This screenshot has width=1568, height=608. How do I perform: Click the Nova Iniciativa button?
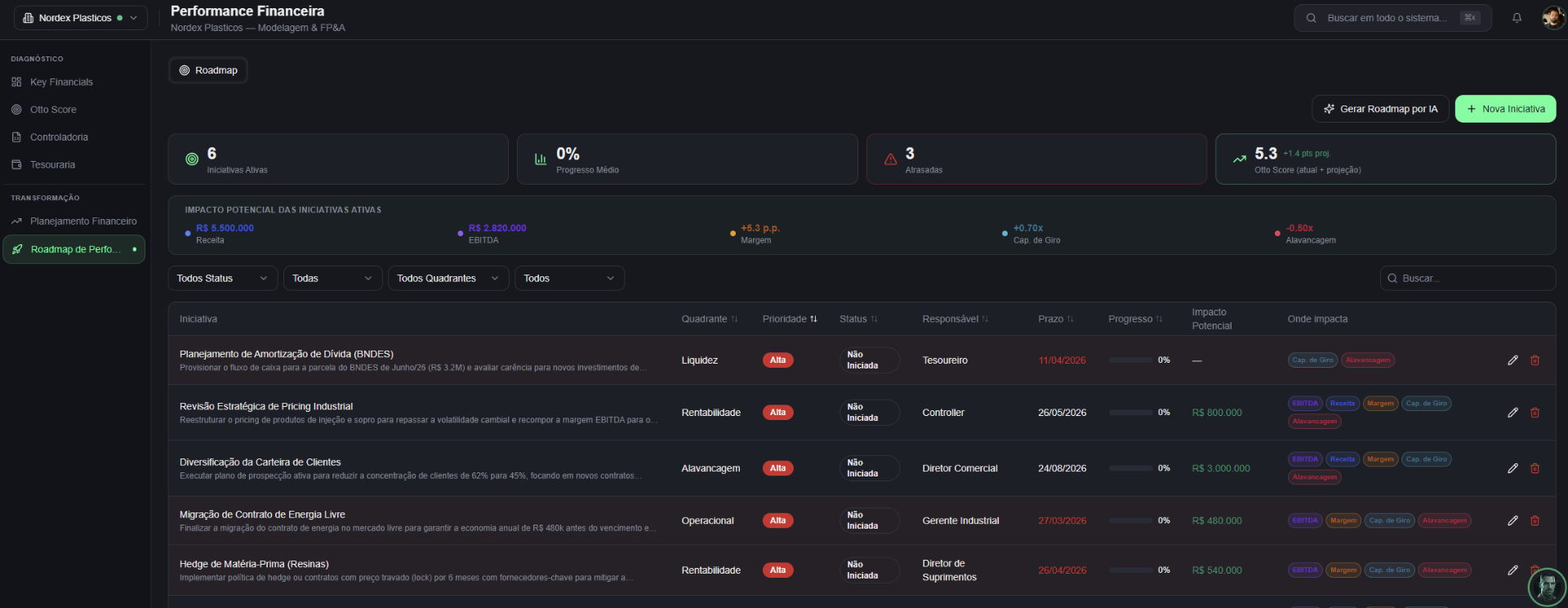(x=1505, y=109)
